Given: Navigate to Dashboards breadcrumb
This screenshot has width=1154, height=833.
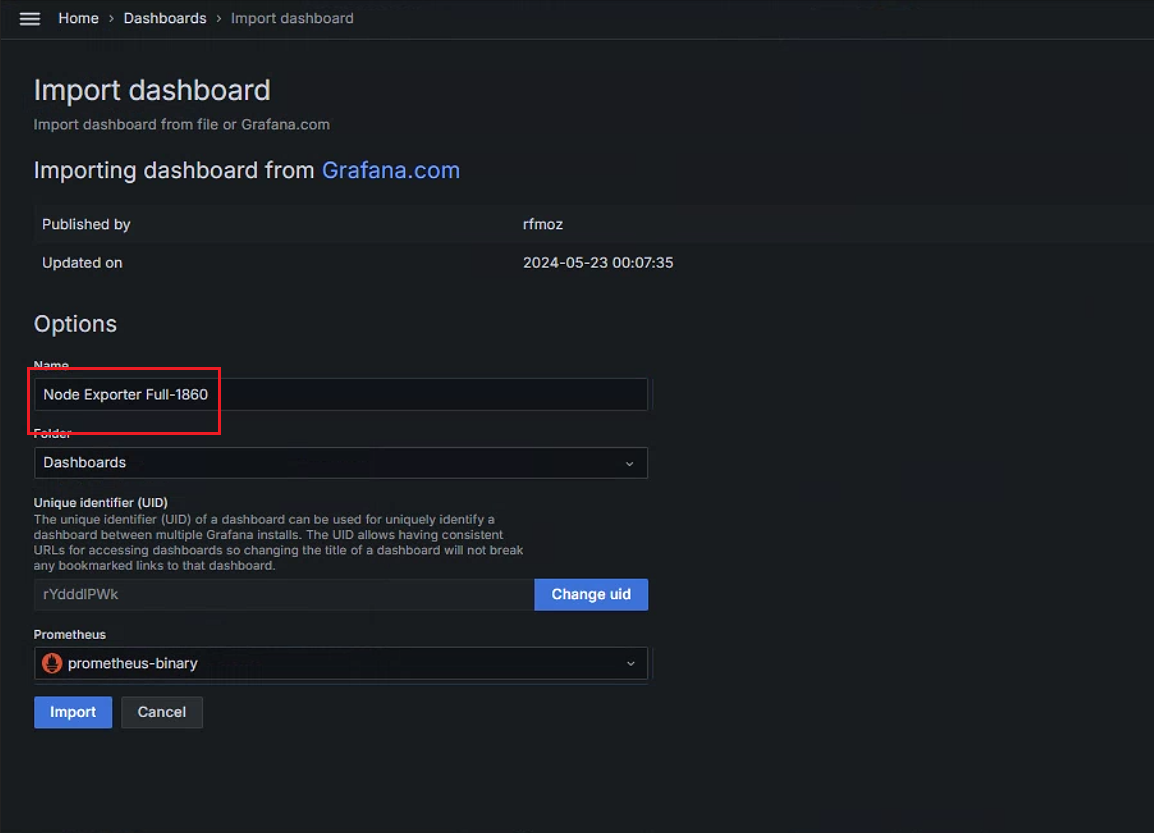Looking at the screenshot, I should tap(165, 18).
